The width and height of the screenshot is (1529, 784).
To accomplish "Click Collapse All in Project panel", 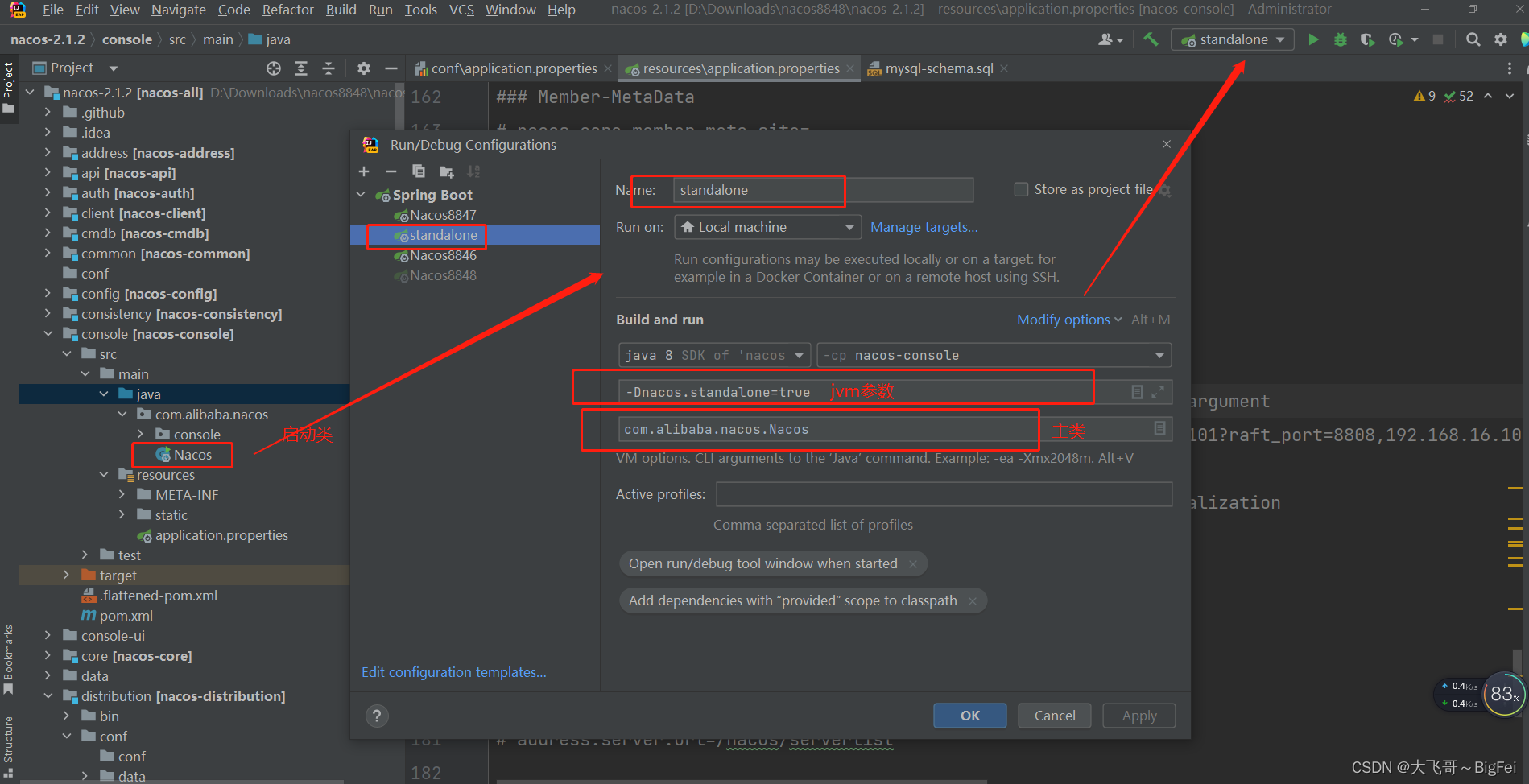I will point(329,68).
